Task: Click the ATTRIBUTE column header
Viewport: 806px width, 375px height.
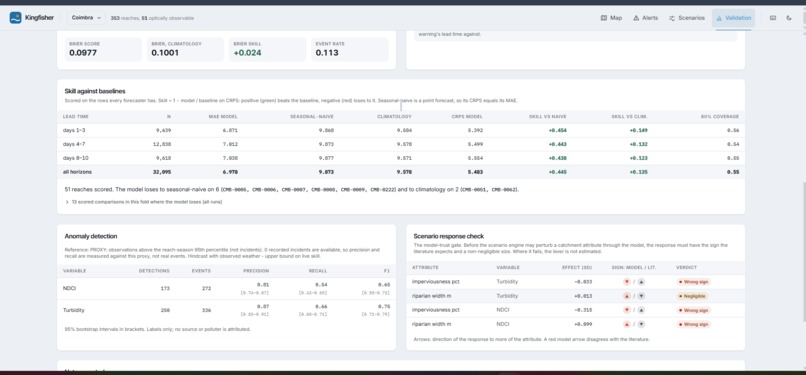Action: coord(425,268)
